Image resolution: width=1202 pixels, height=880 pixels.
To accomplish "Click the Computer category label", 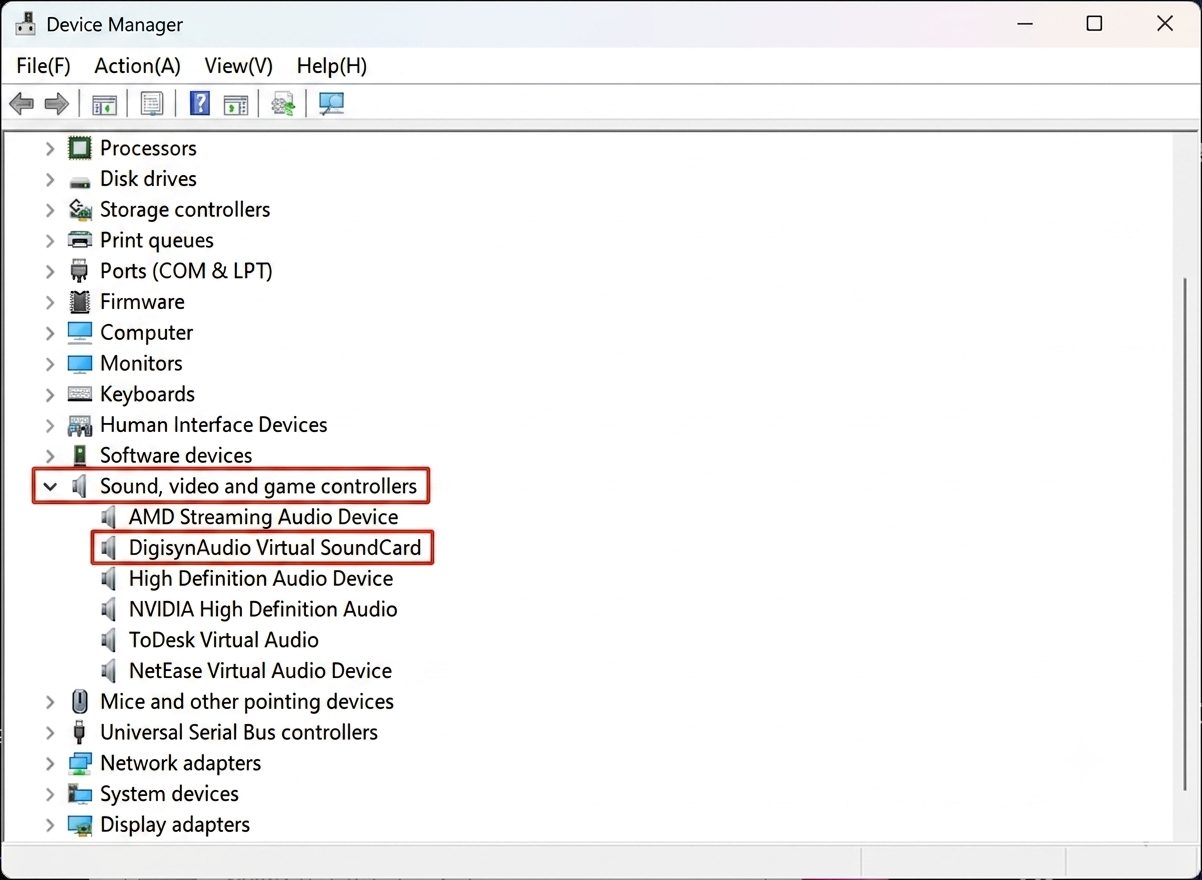I will [146, 333].
